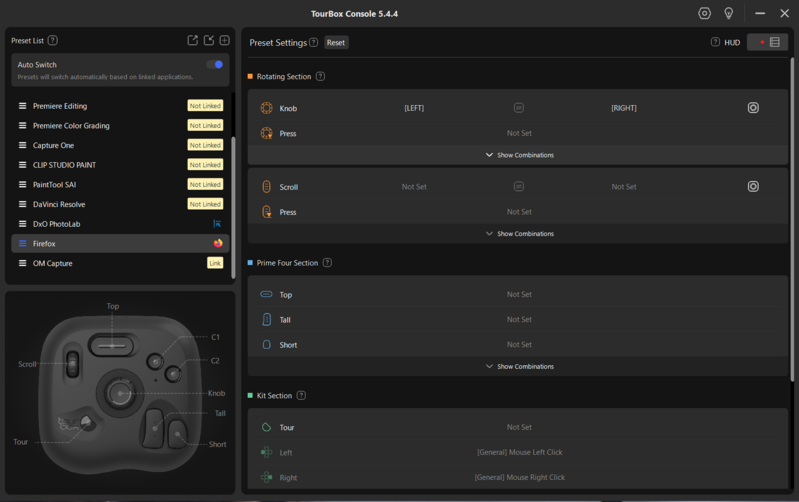Open Knob rotation speed settings icon
This screenshot has height=502, width=799.
point(753,108)
